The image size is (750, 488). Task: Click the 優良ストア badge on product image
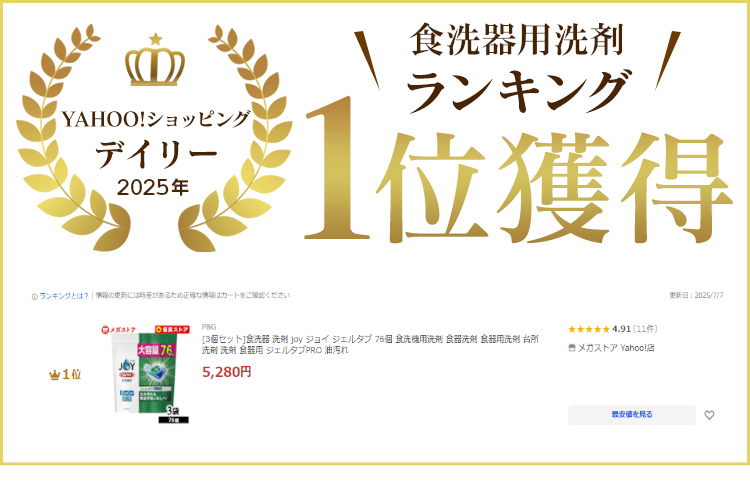172,329
